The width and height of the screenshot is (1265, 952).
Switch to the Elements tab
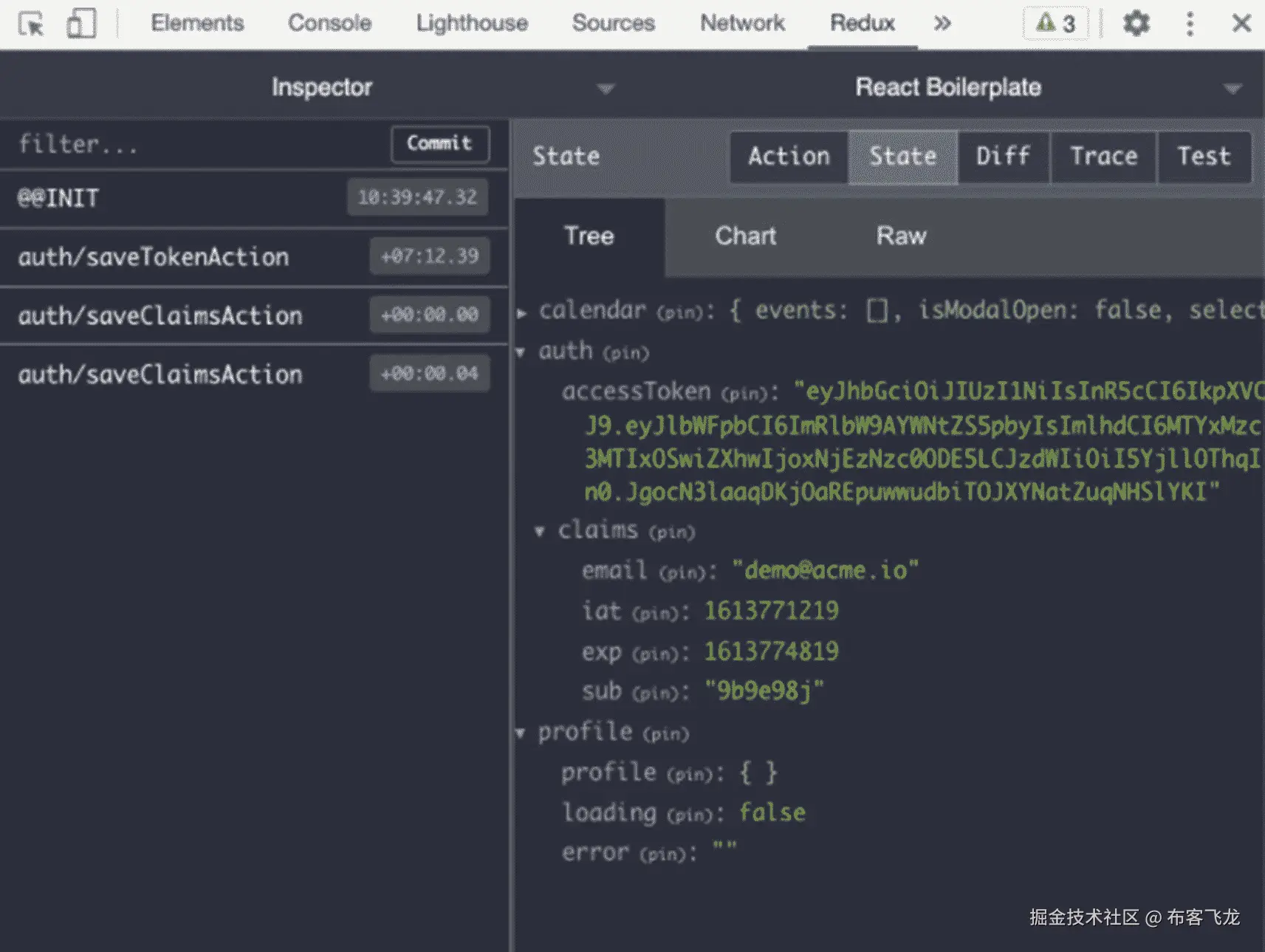click(x=197, y=24)
